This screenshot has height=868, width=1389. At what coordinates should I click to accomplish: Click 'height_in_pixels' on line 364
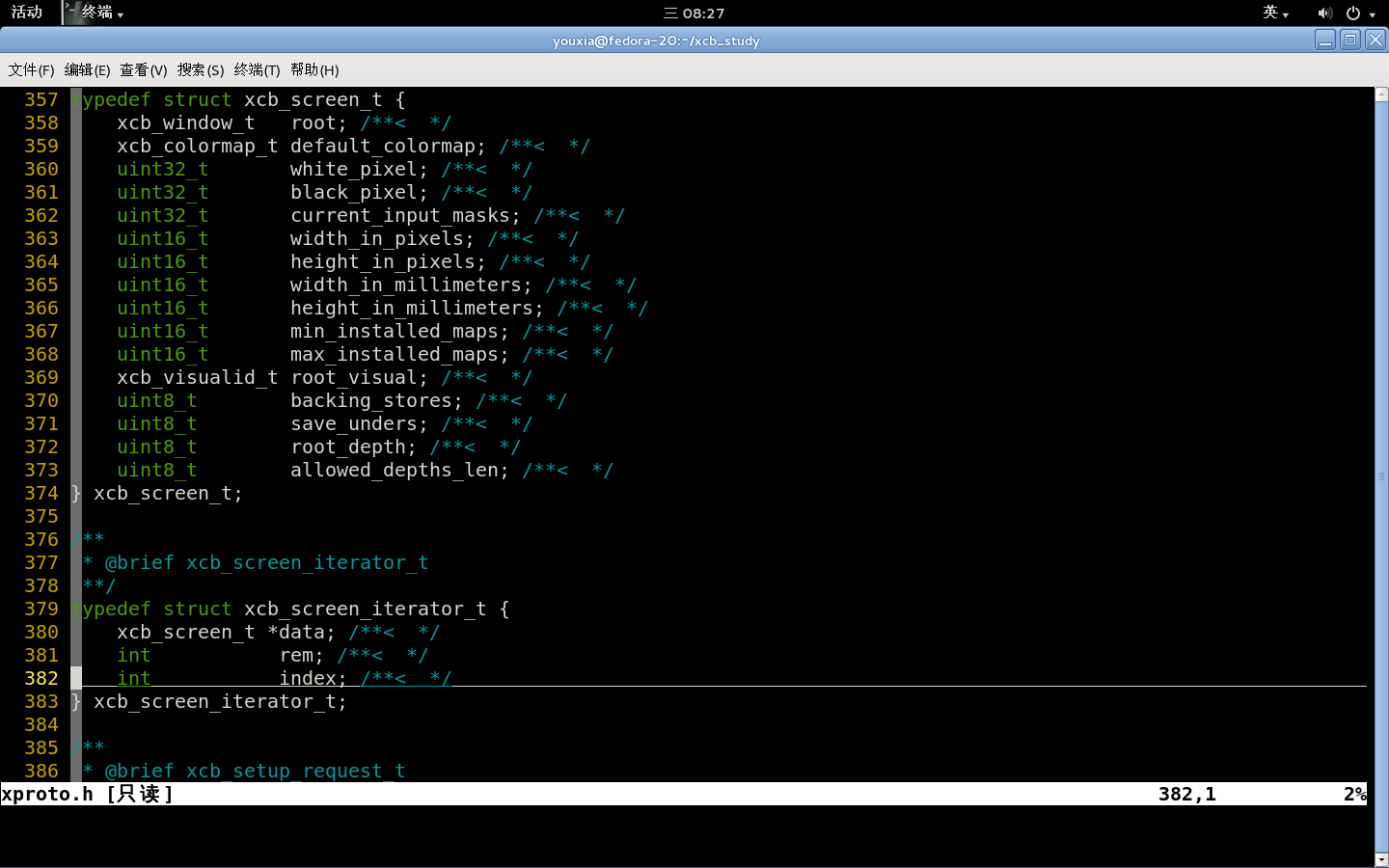point(383,261)
